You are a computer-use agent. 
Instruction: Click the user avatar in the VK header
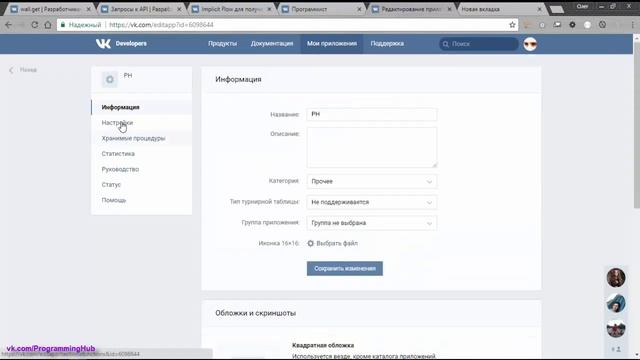pyautogui.click(x=530, y=44)
